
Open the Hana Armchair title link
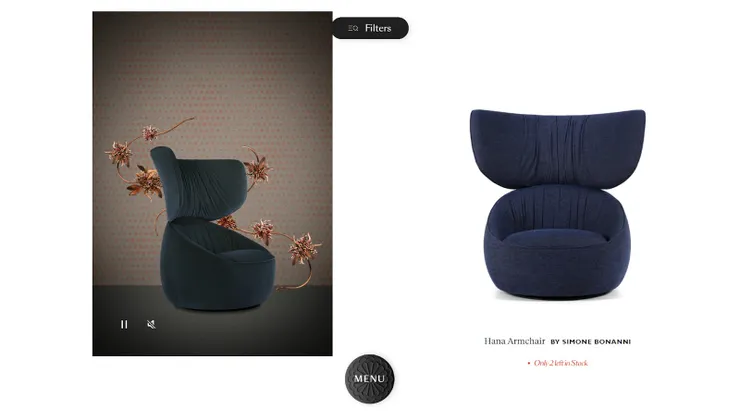[x=514, y=341]
